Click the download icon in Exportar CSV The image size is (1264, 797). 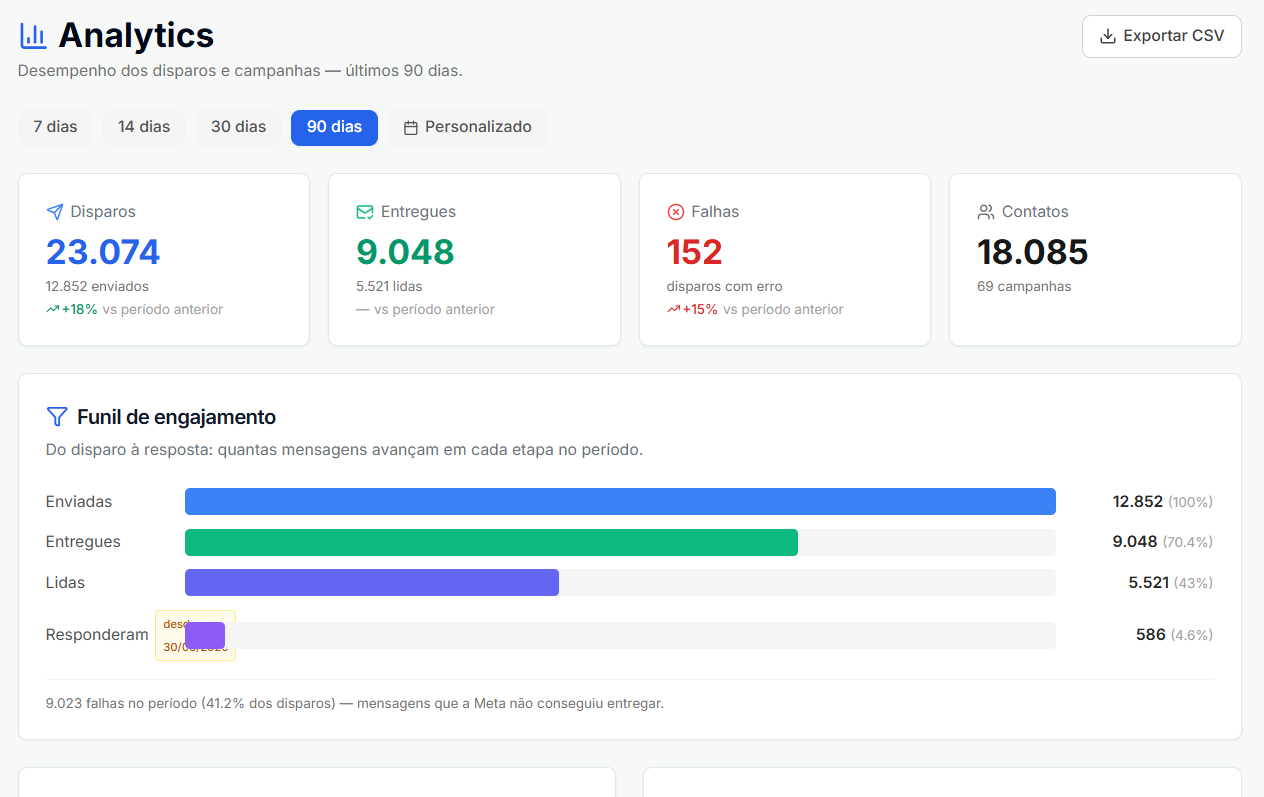pos(1107,36)
